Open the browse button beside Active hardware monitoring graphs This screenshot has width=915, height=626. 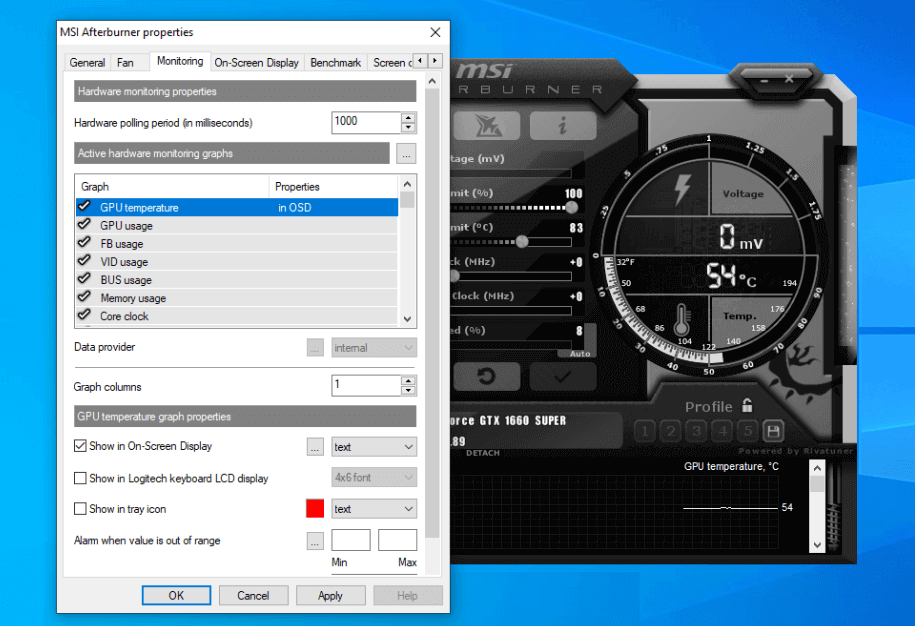(x=406, y=153)
